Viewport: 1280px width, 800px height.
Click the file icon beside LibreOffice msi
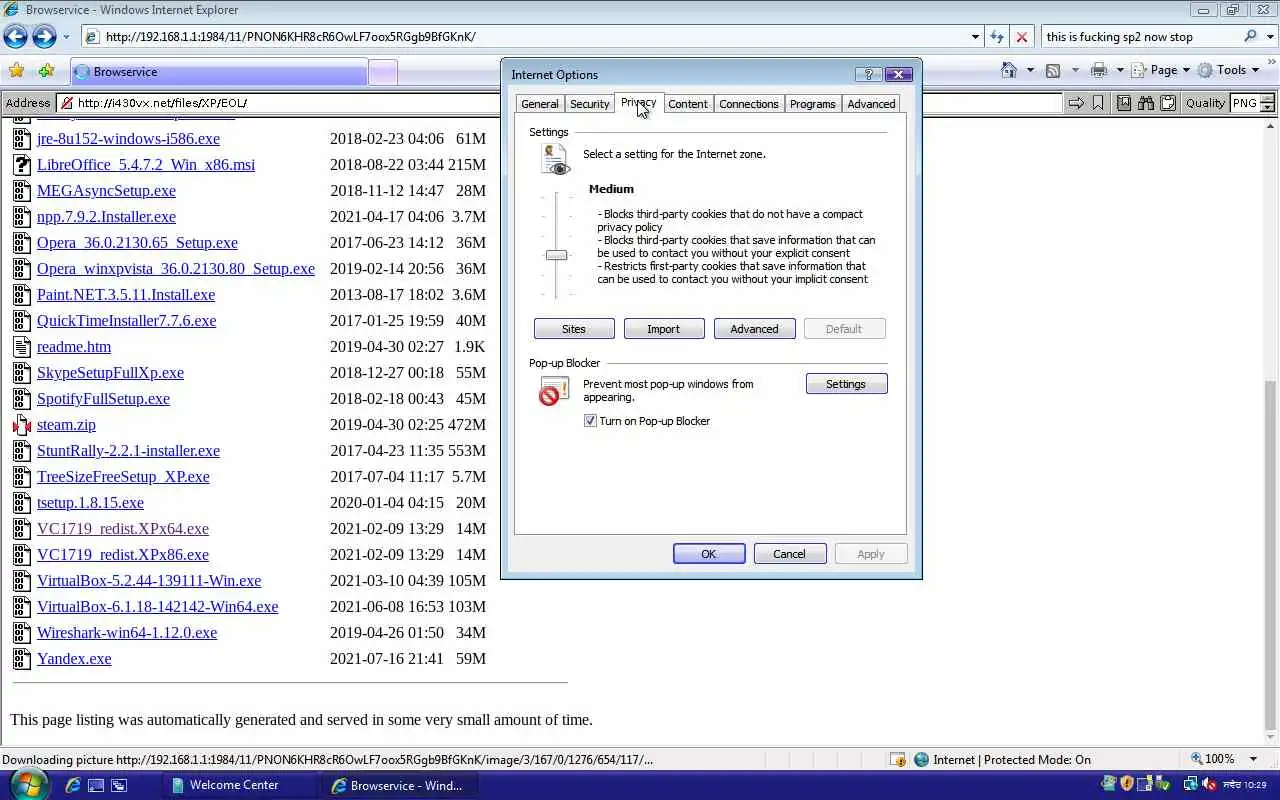click(22, 165)
